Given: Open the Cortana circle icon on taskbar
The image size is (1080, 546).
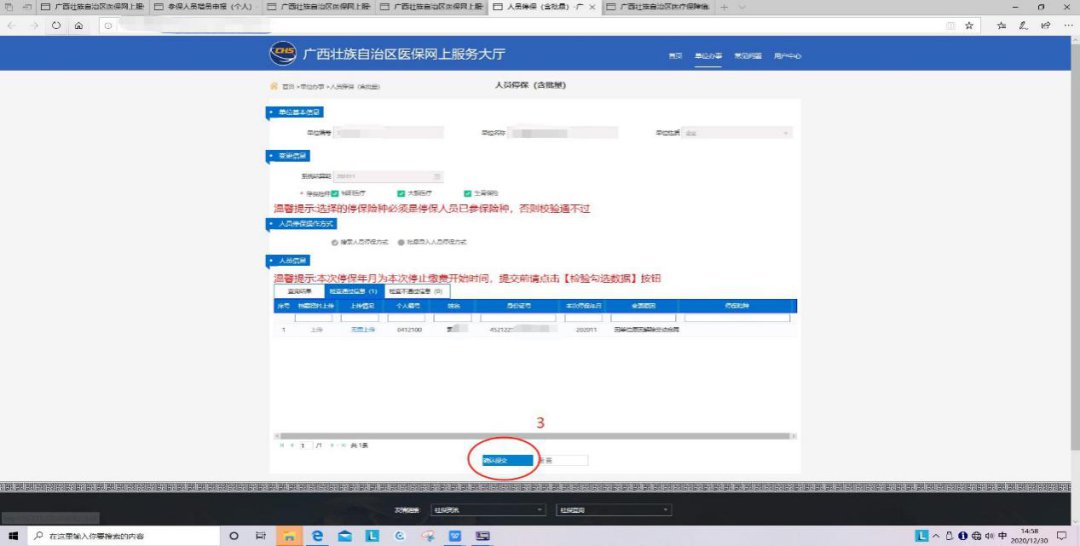Looking at the screenshot, I should pyautogui.click(x=234, y=536).
